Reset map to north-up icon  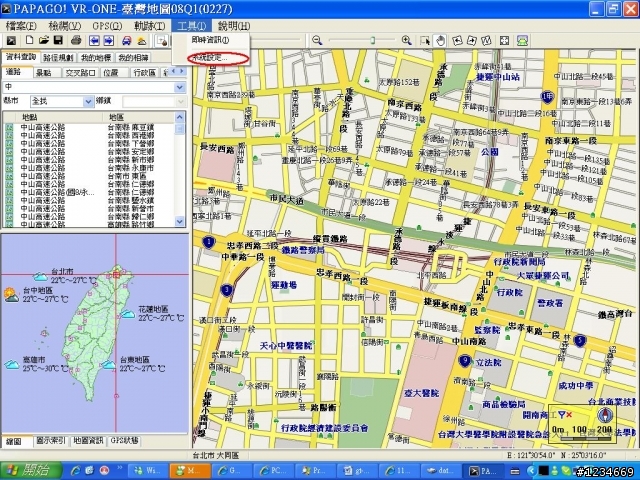click(486, 41)
